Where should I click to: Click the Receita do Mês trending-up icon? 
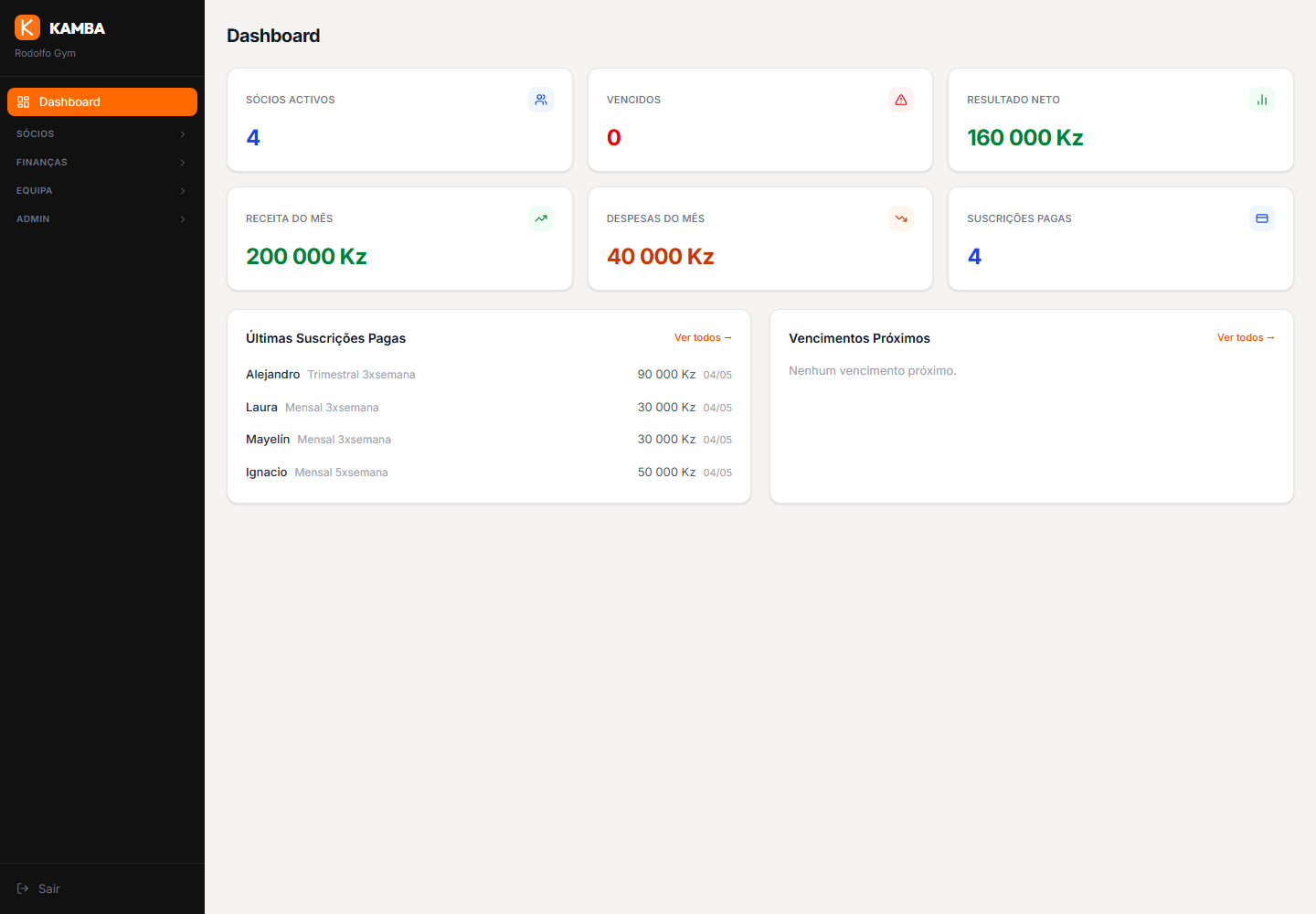pos(541,218)
